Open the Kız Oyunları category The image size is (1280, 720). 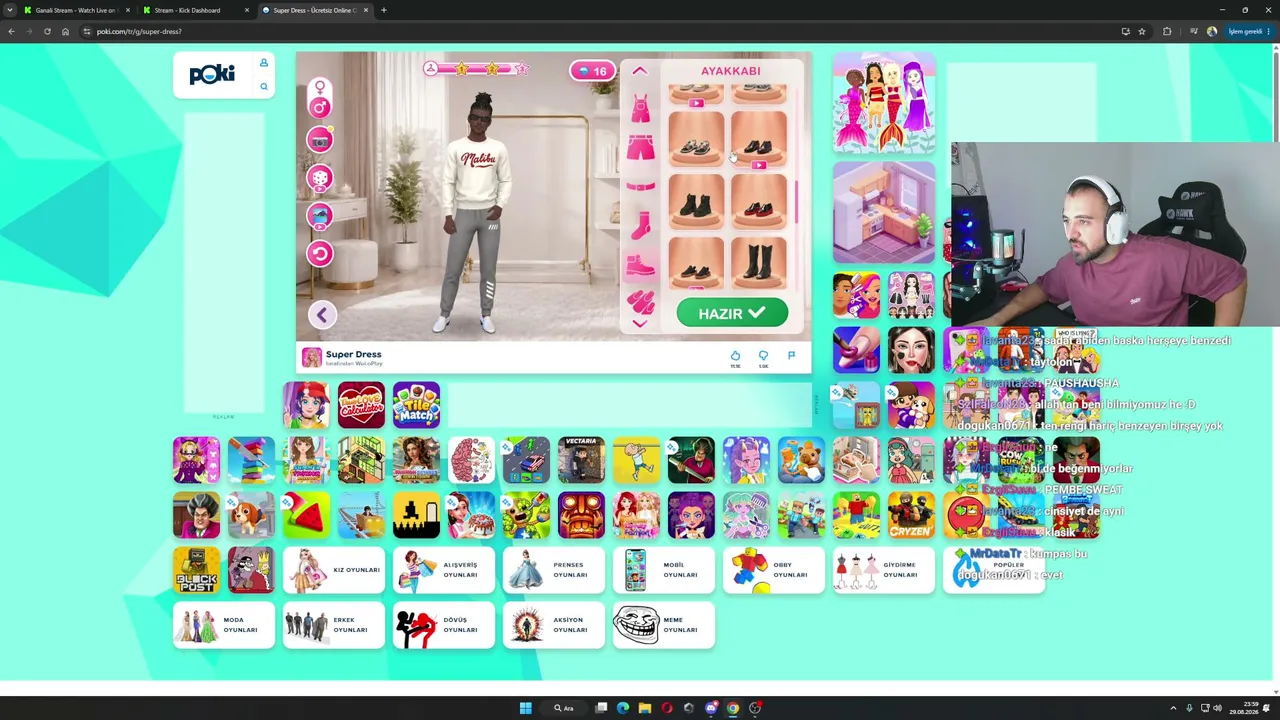[x=334, y=570]
